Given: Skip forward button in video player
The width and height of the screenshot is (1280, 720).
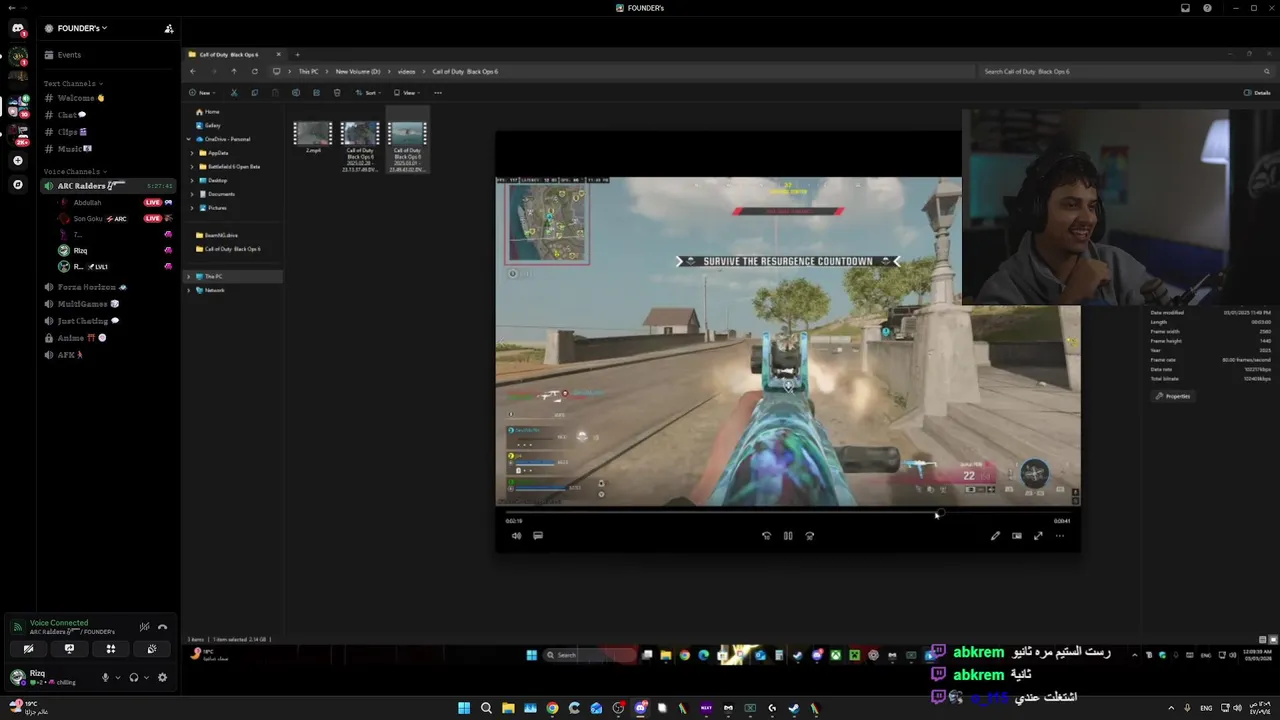Looking at the screenshot, I should click(810, 536).
